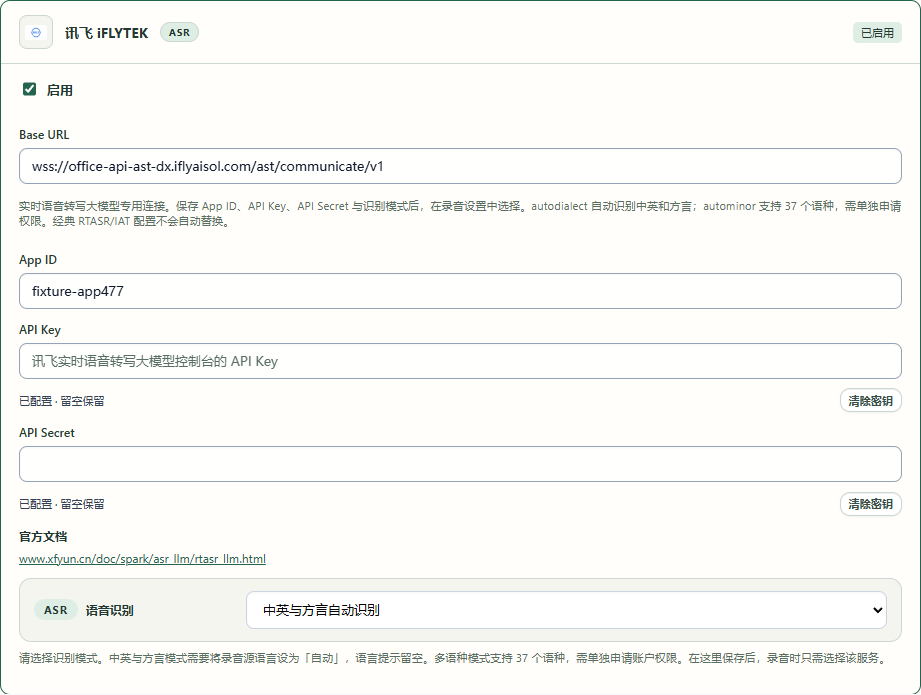Image resolution: width=921 pixels, height=695 pixels.
Task: Click the hint text starting 请选择识别模式
Action: coord(452,658)
